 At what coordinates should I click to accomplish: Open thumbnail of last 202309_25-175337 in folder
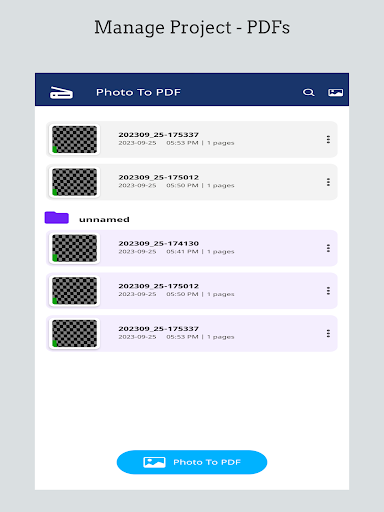tap(74, 333)
